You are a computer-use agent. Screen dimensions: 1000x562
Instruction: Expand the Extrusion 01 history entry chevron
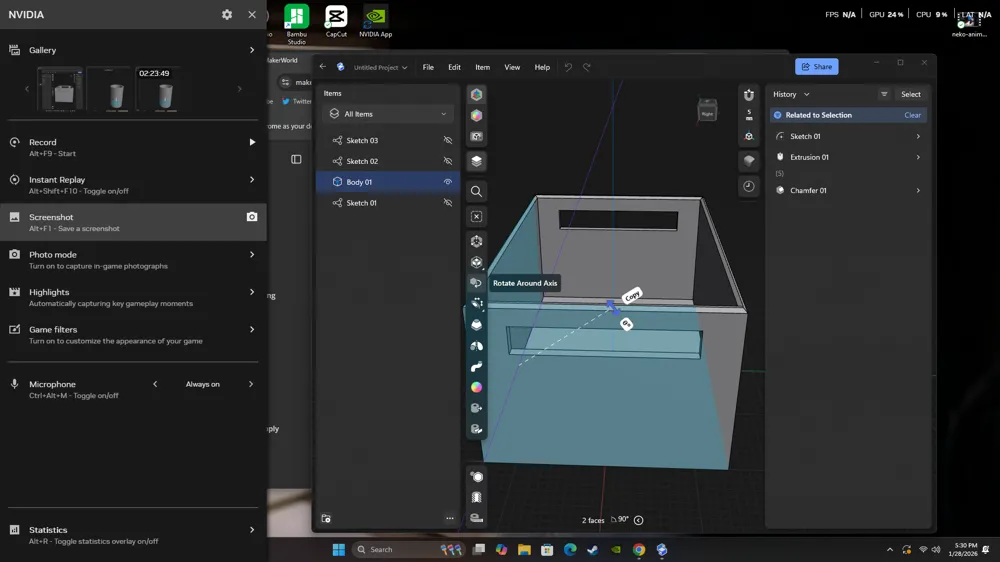(918, 157)
